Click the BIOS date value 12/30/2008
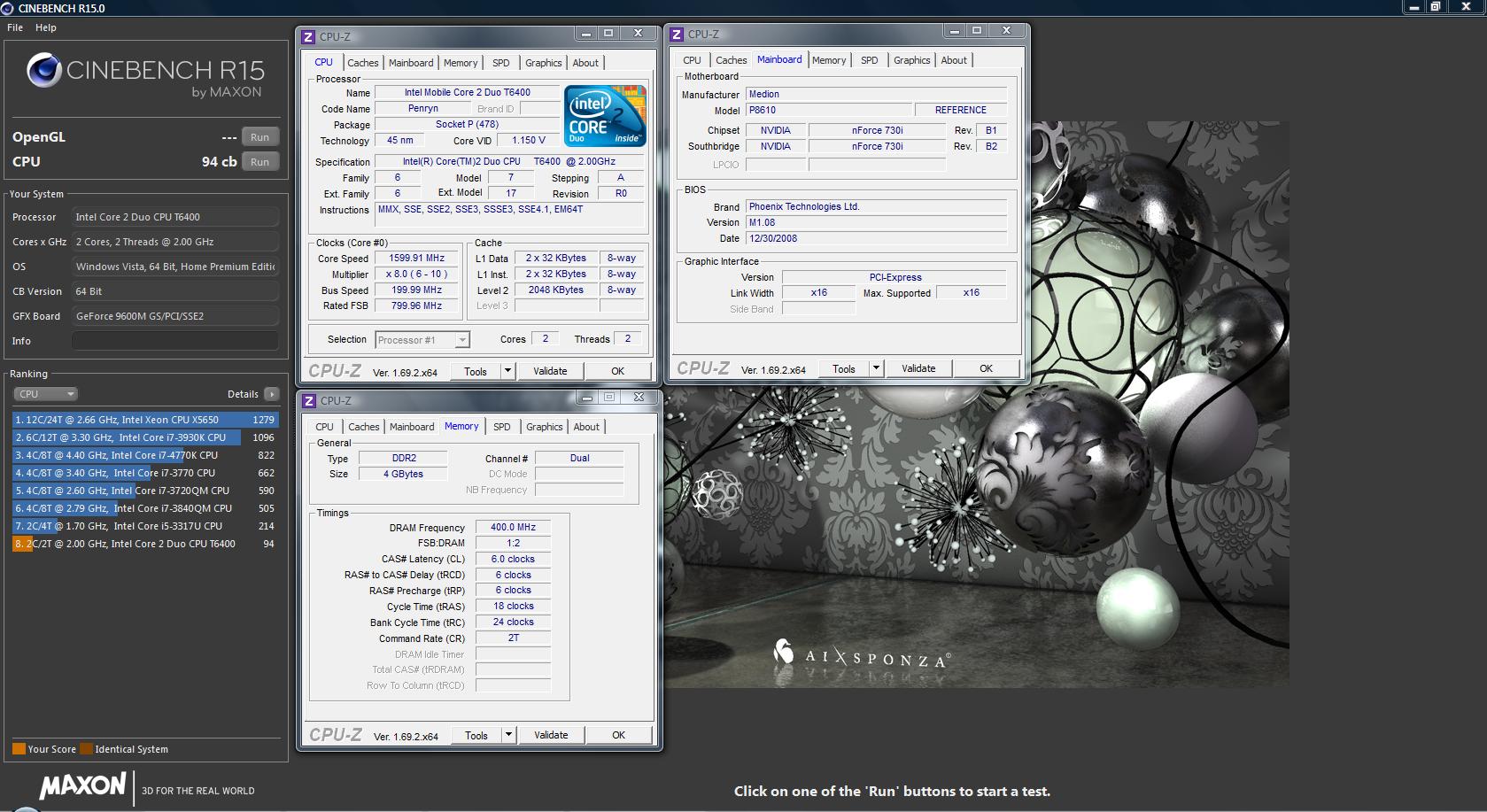This screenshot has height=812, width=1487. [877, 238]
